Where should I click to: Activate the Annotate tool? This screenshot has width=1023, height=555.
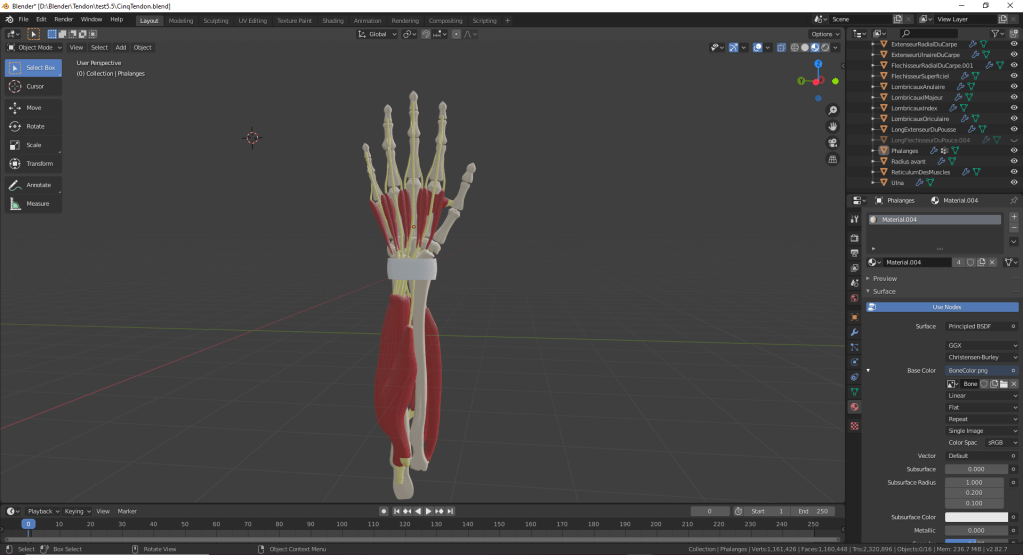click(33, 185)
